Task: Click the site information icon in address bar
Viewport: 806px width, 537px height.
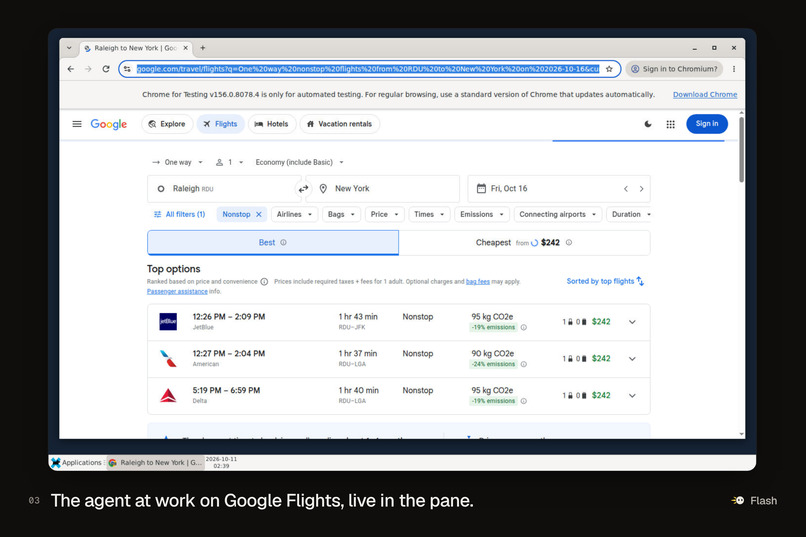Action: (127, 69)
